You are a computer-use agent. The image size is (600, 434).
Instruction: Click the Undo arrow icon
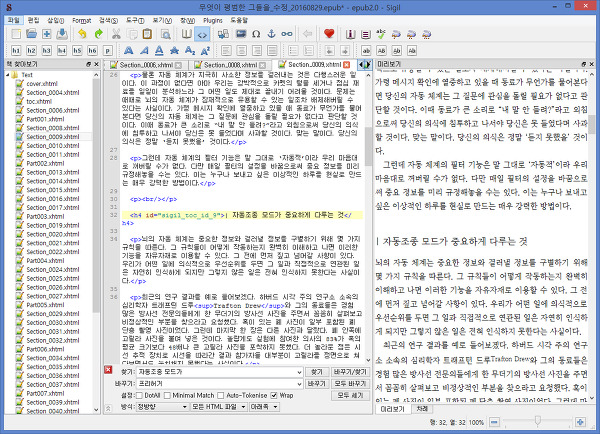[x=82, y=34]
